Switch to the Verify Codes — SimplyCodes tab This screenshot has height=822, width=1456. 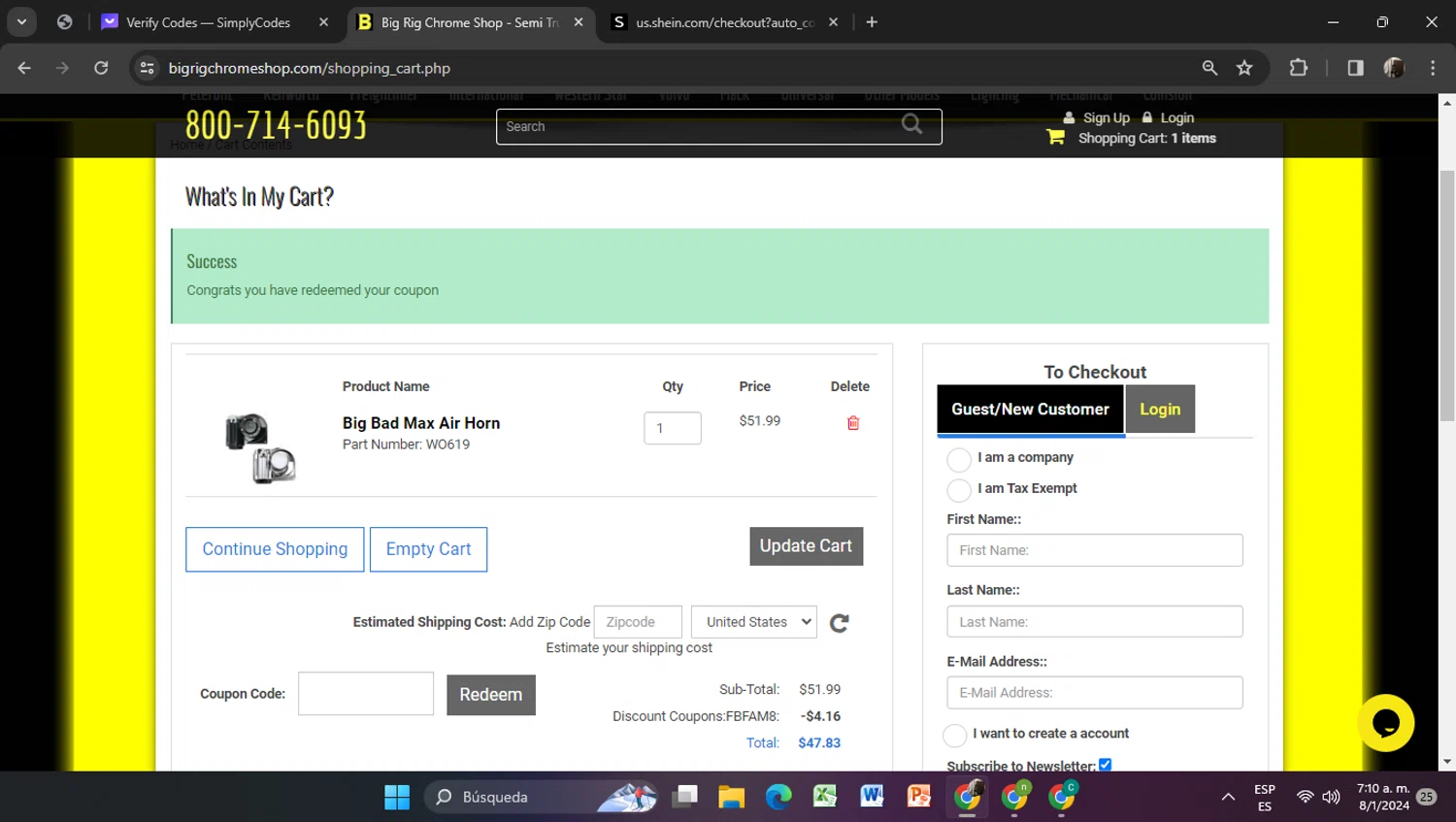coord(208,22)
